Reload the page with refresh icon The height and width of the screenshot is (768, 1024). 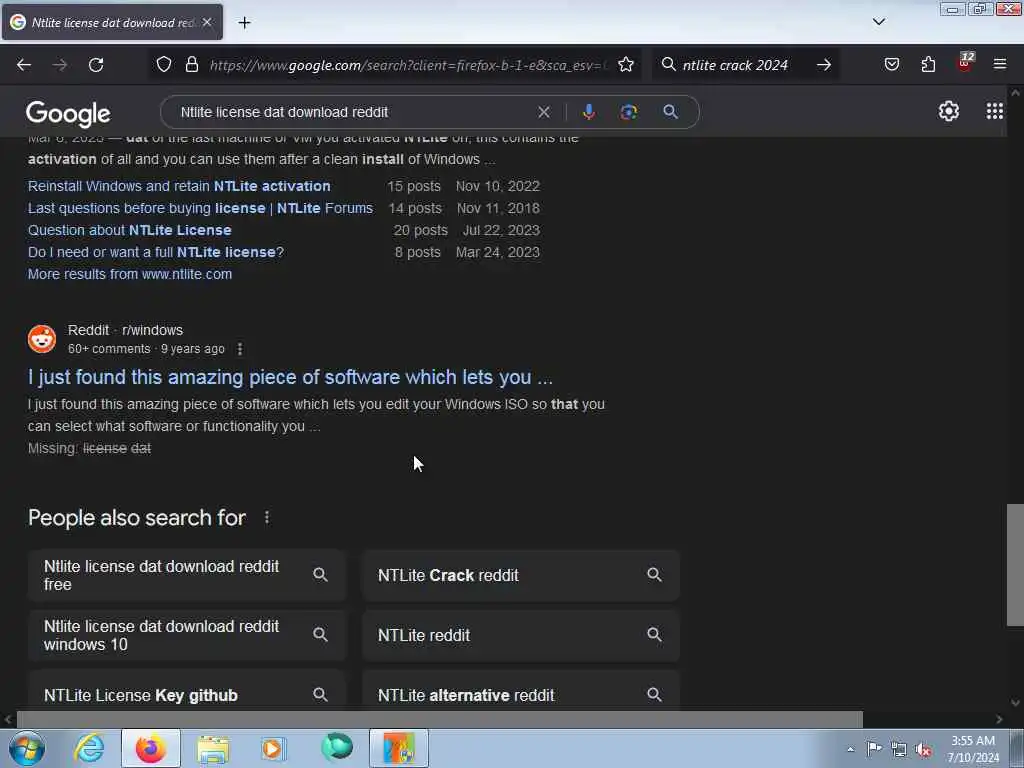pyautogui.click(x=96, y=65)
